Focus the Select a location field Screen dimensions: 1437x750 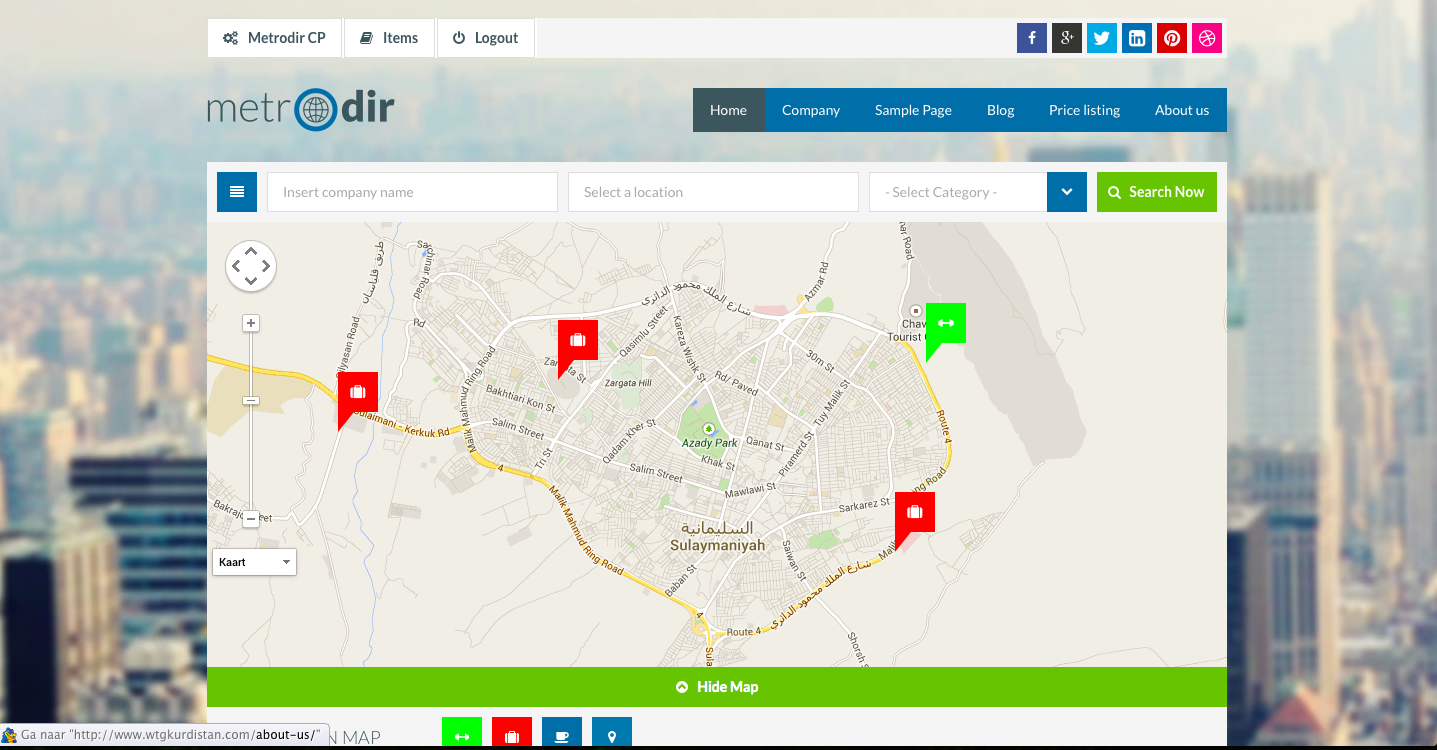[x=713, y=192]
